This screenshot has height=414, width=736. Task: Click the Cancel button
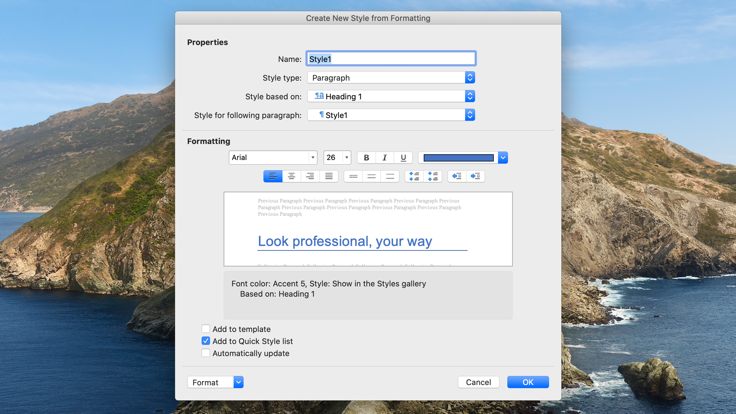point(478,382)
